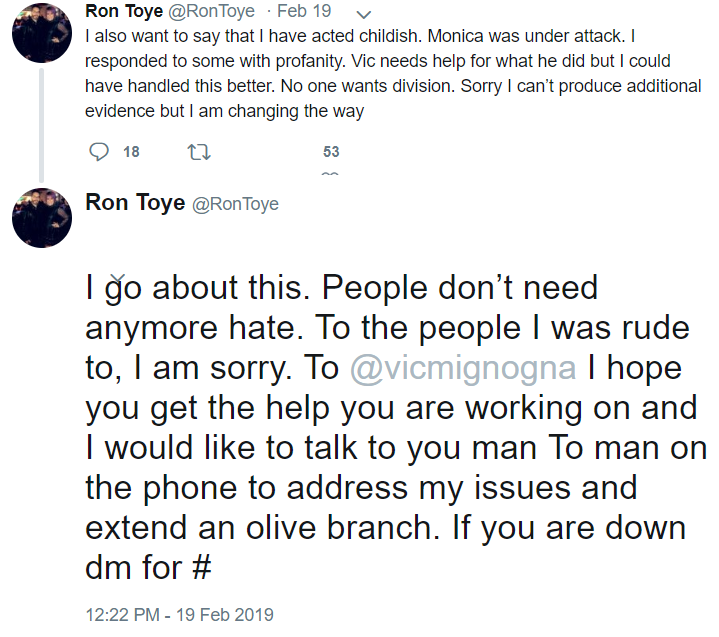719x637 pixels.
Task: Click the 18 replies count
Action: (x=131, y=152)
